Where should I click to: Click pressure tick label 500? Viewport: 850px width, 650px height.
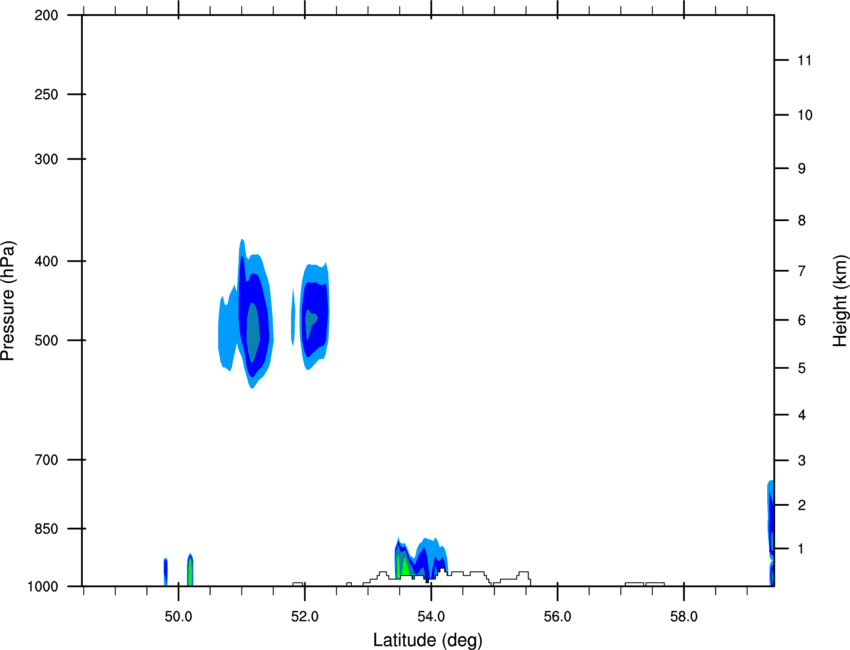(46, 340)
